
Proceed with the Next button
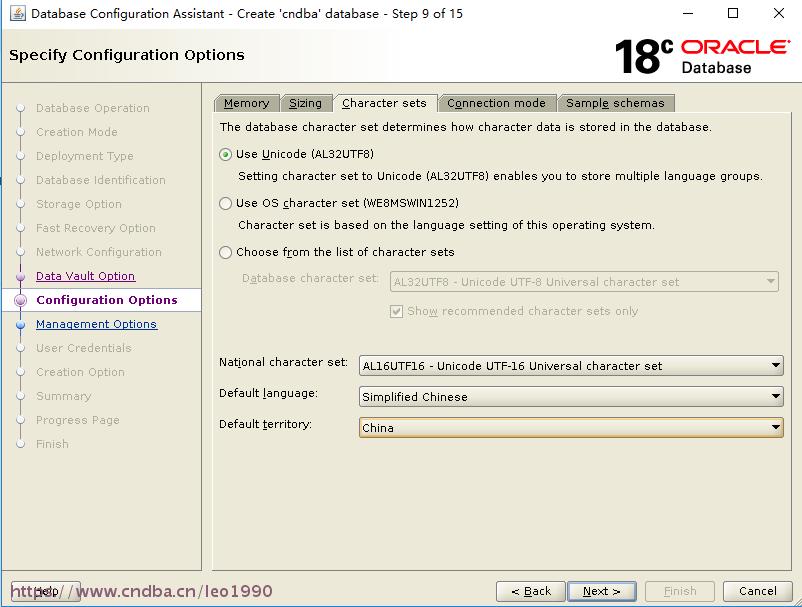(x=602, y=591)
